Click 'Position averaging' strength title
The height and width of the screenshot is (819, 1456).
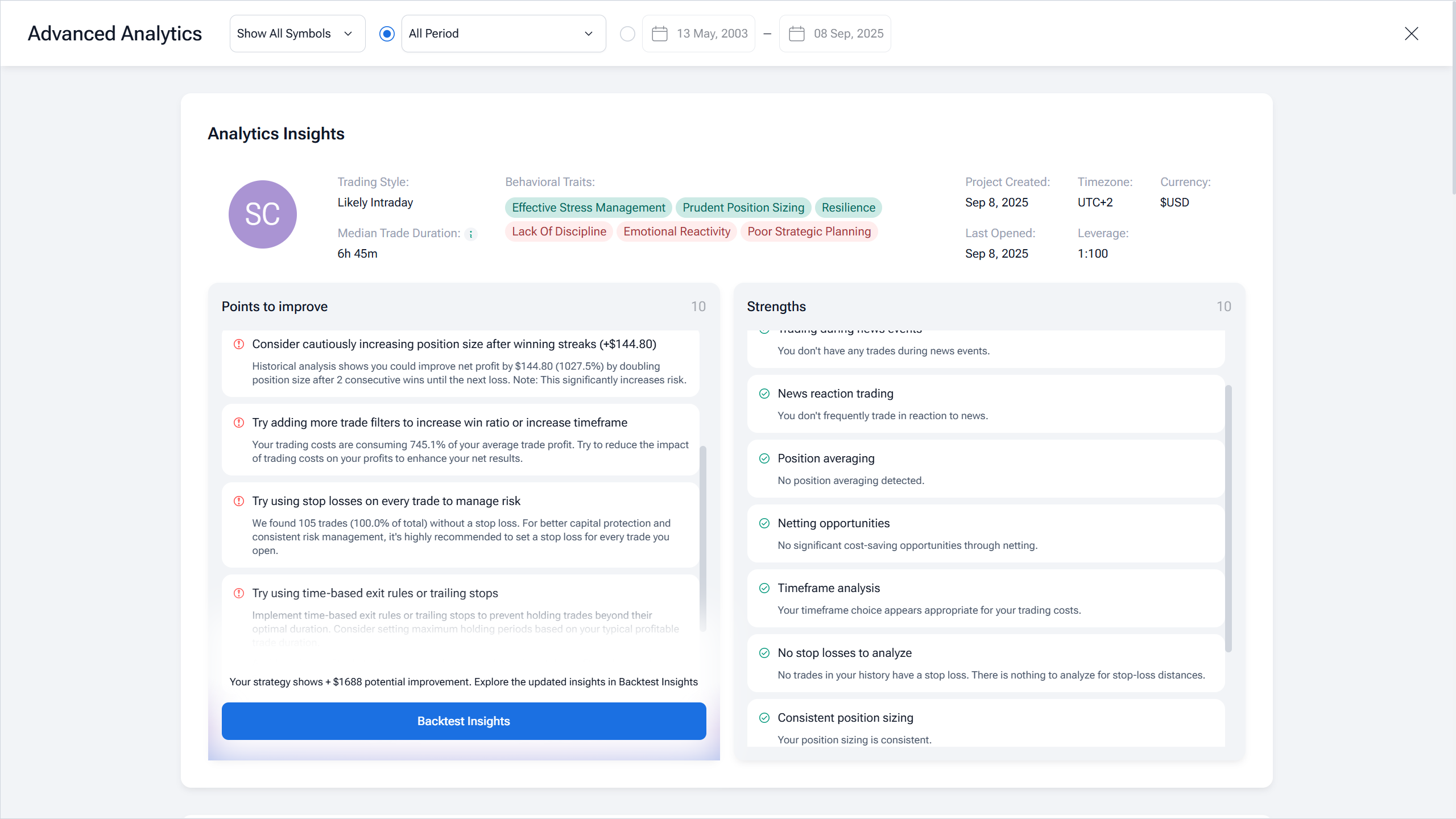(x=826, y=458)
